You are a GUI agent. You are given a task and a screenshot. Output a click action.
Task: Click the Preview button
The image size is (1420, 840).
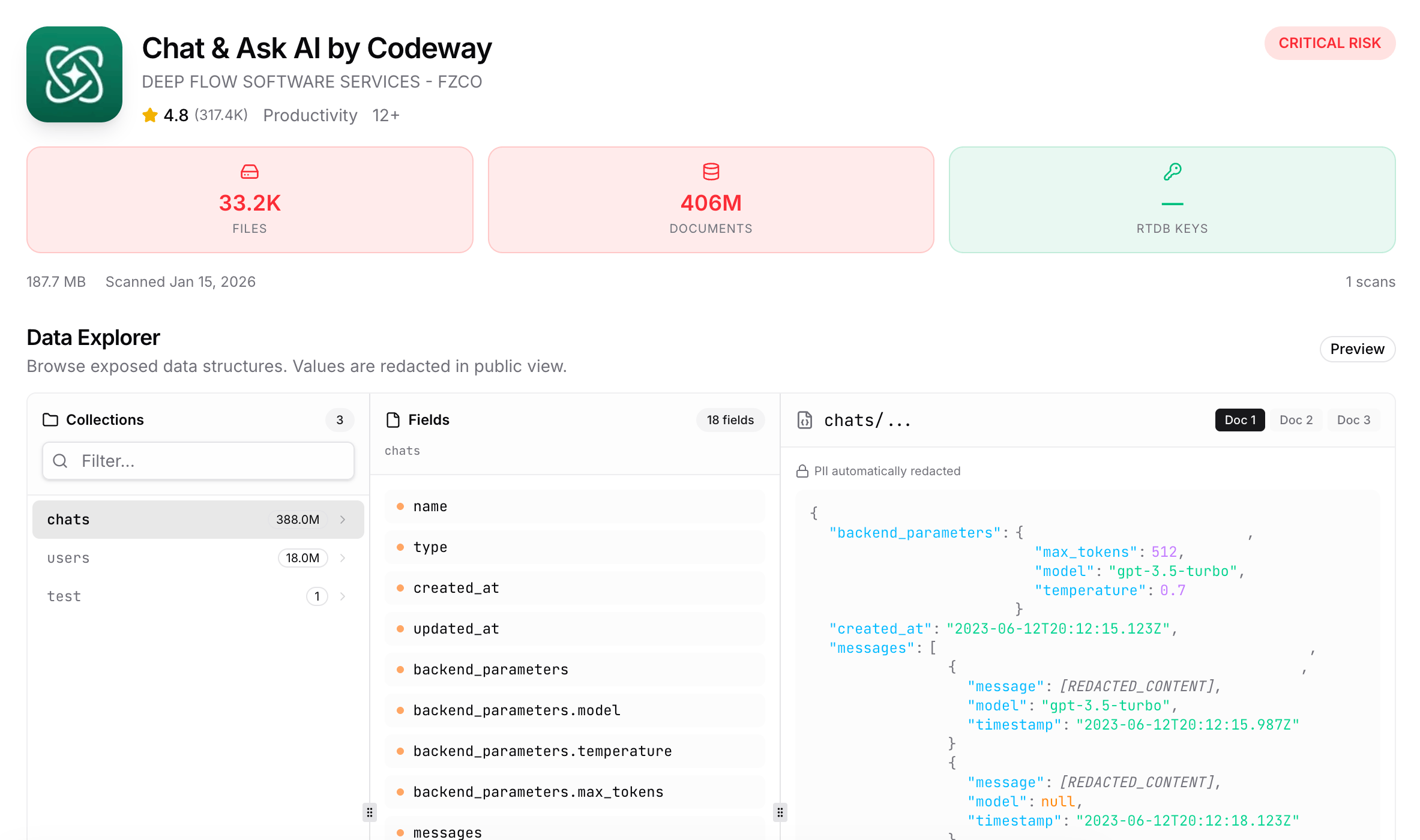pos(1357,349)
